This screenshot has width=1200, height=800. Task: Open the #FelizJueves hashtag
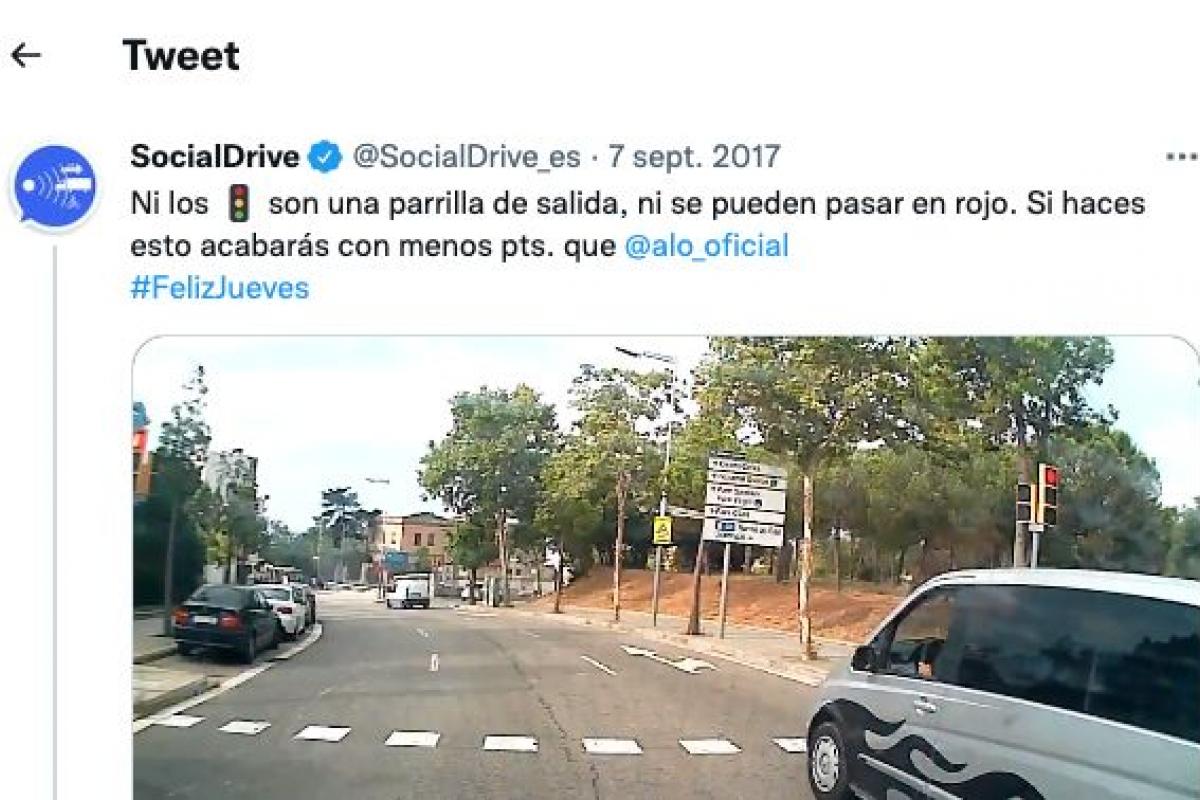coord(220,289)
